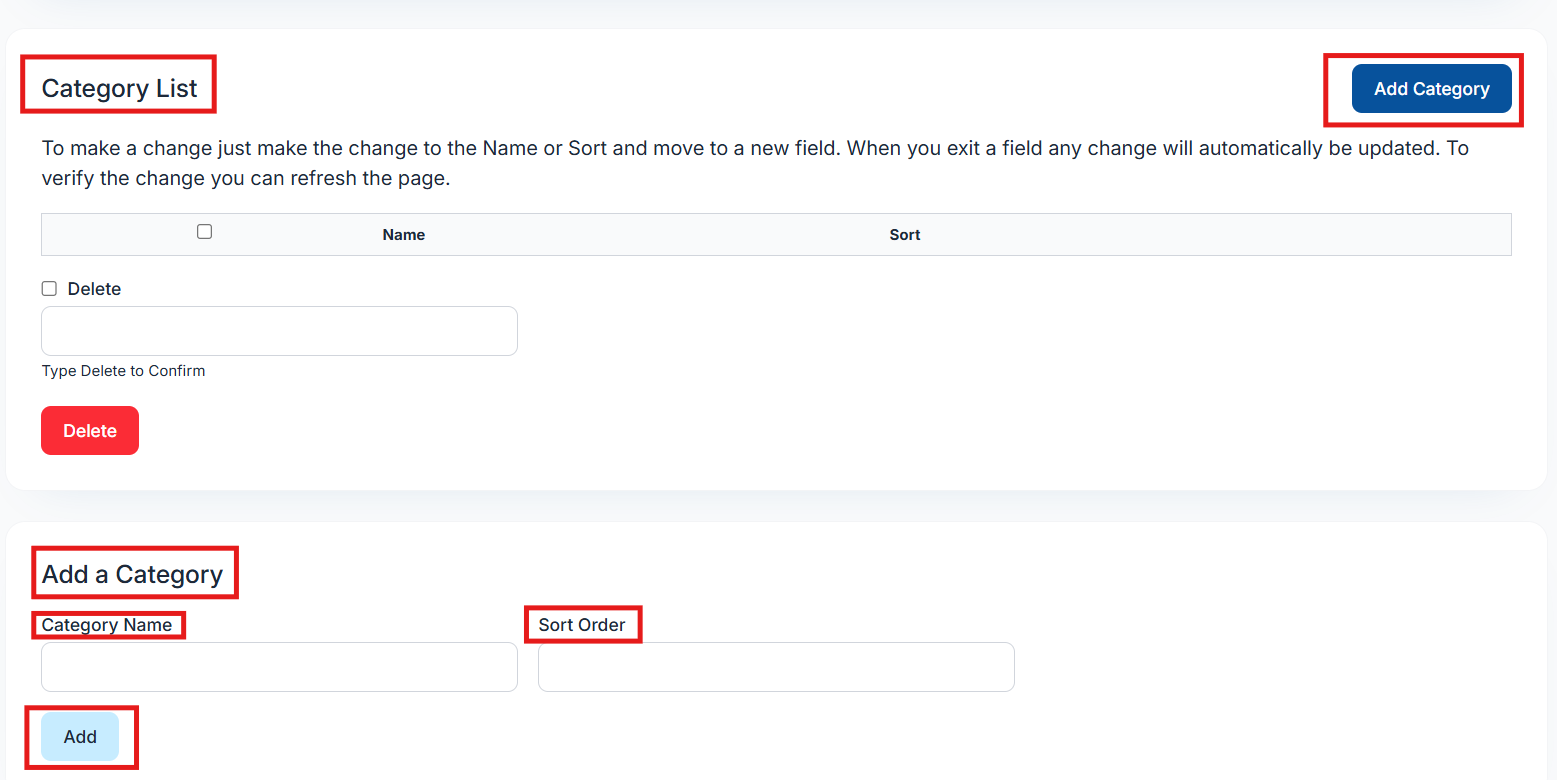Click the Category Name field label
Screen dimensions: 1557x780
click(x=107, y=625)
